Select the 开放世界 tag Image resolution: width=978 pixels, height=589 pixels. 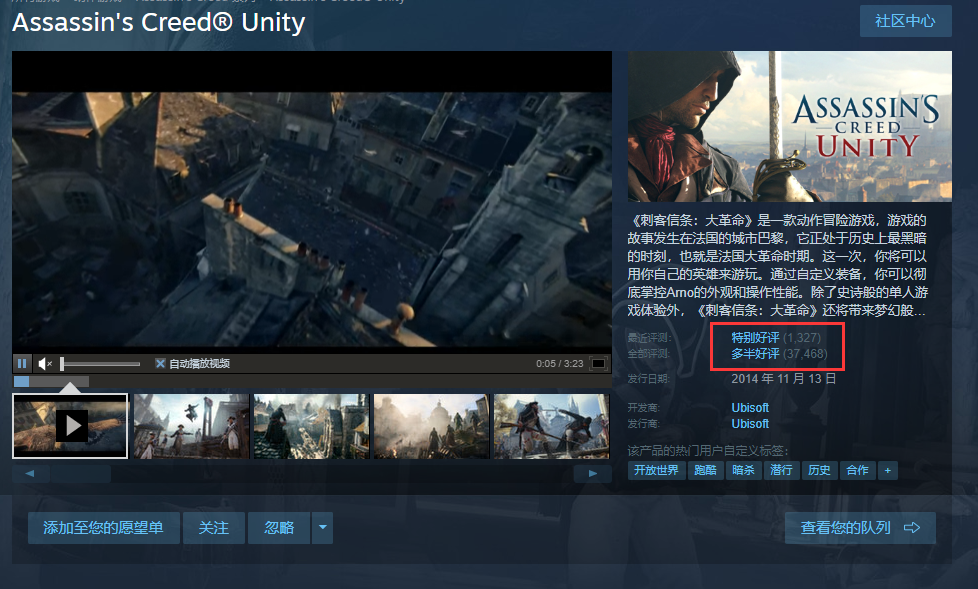656,470
